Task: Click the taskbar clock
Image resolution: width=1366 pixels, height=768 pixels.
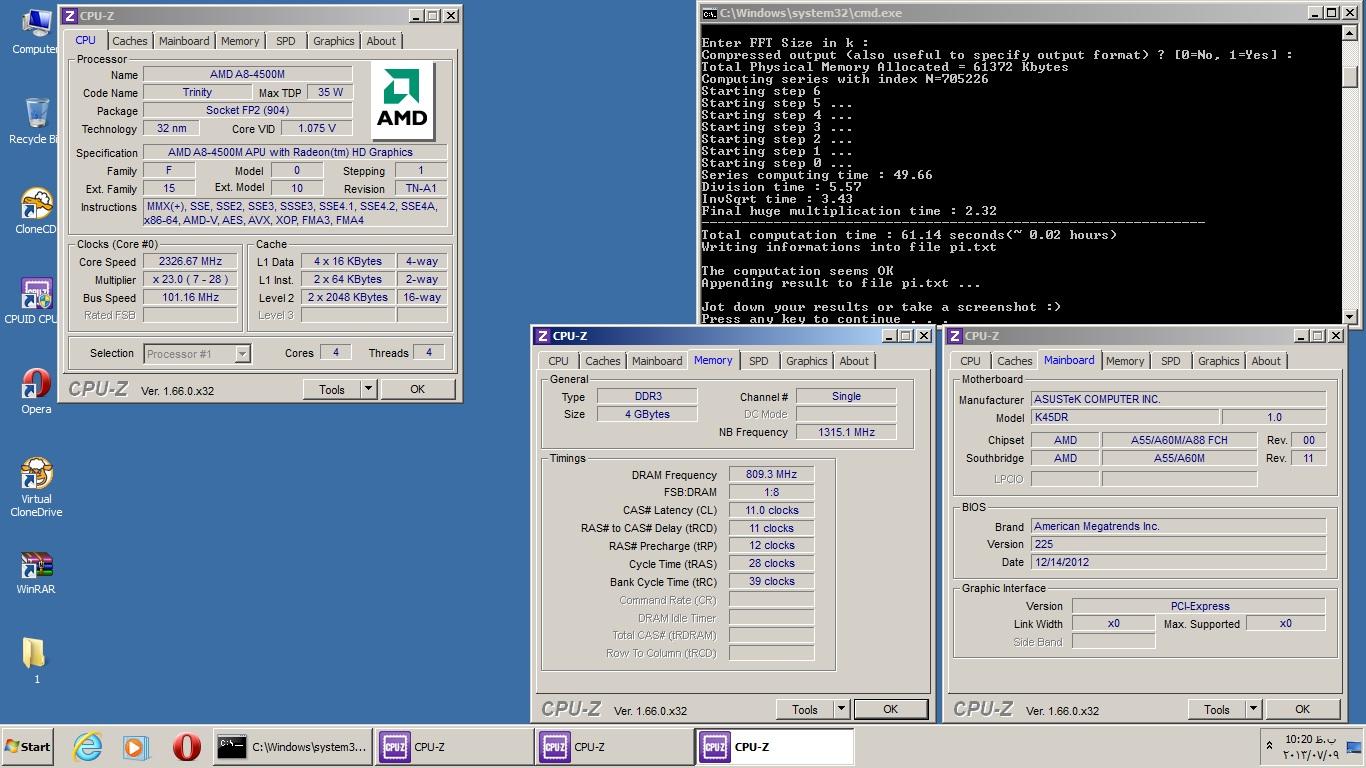Action: click(1308, 747)
